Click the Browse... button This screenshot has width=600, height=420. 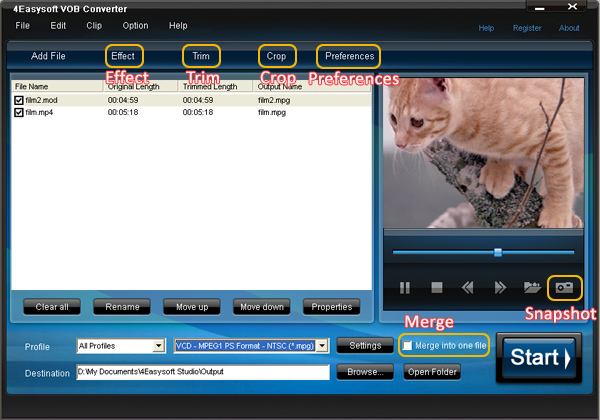pos(365,372)
